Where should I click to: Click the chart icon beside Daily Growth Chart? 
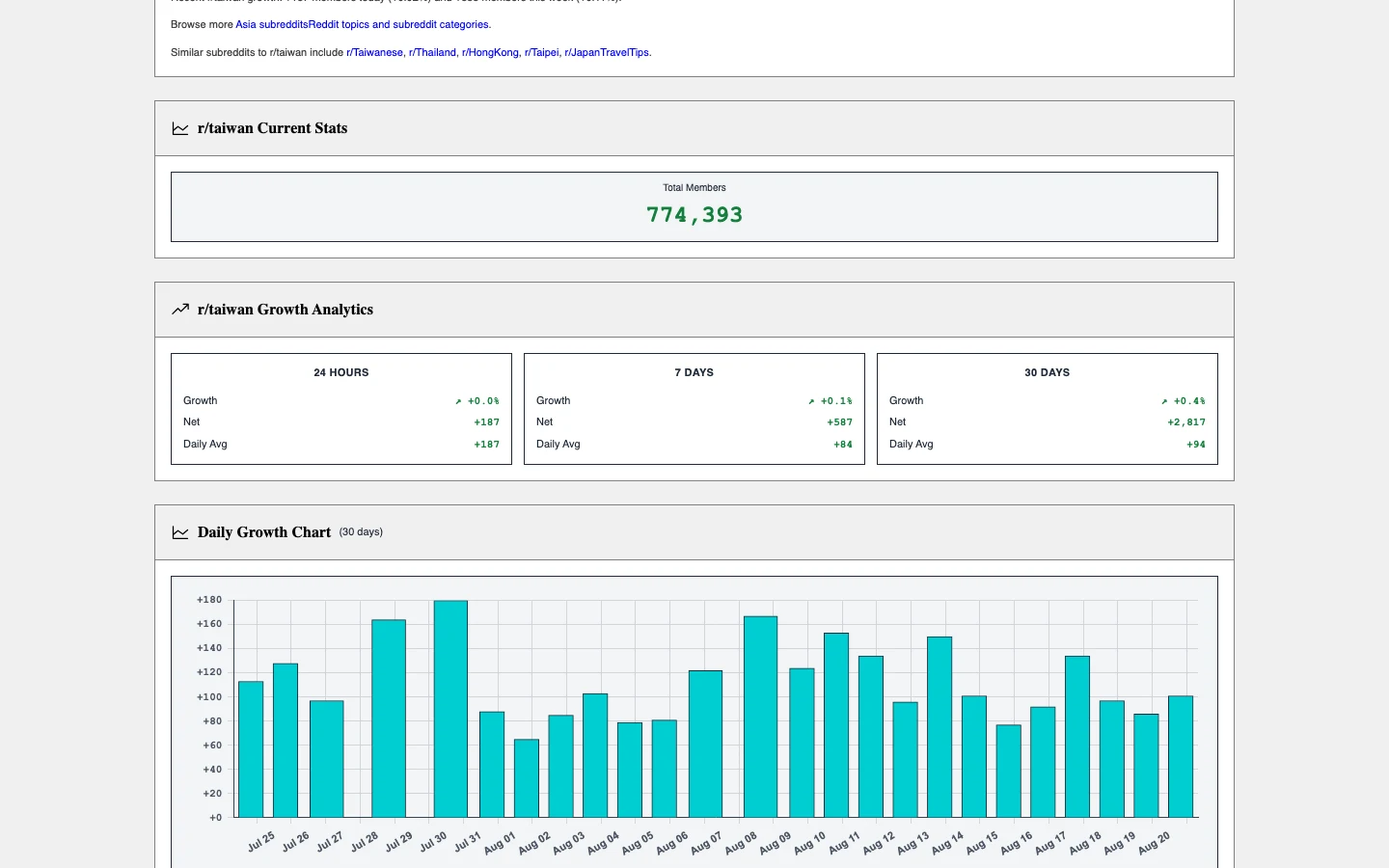(180, 532)
